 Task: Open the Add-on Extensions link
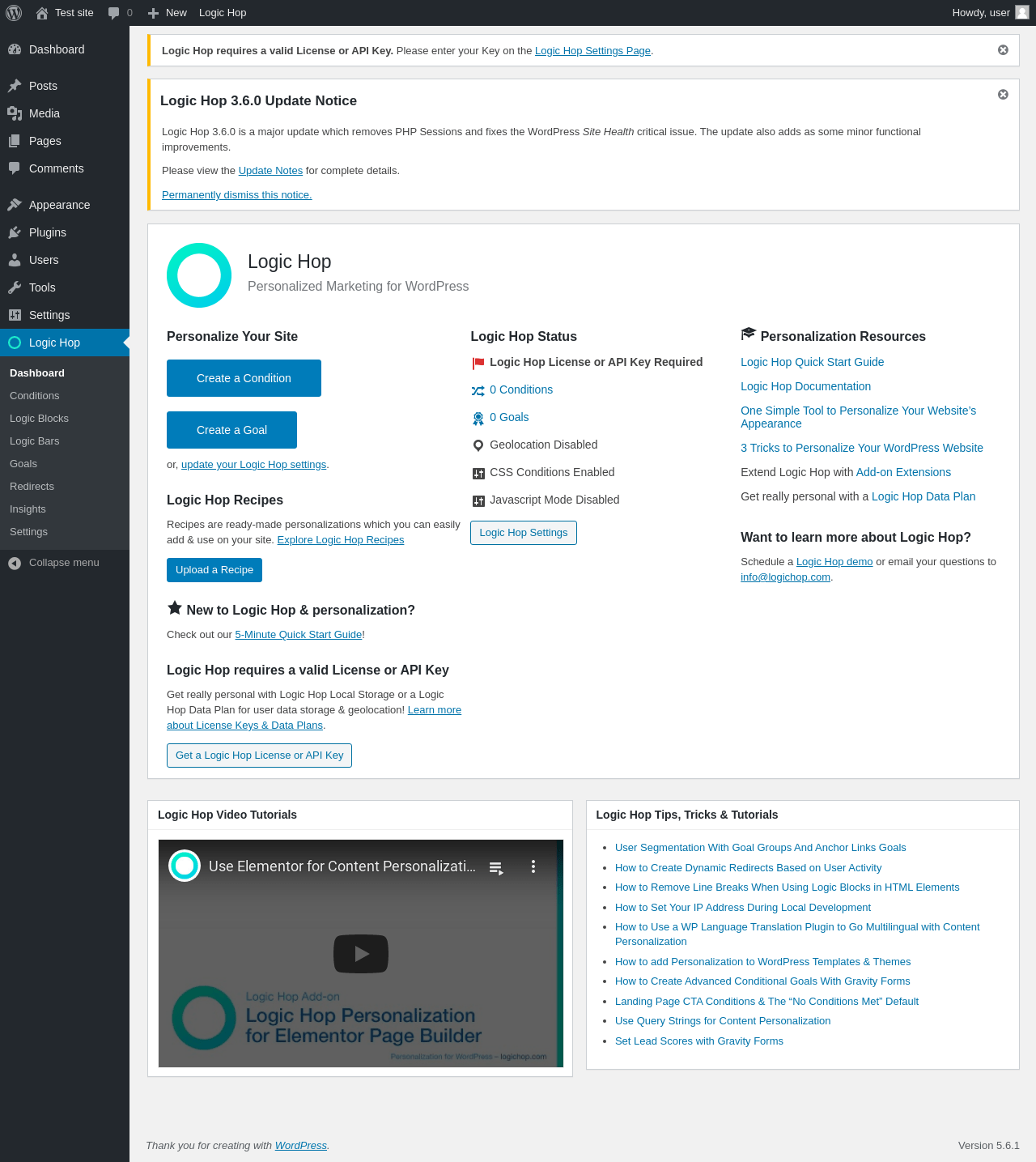click(x=903, y=472)
